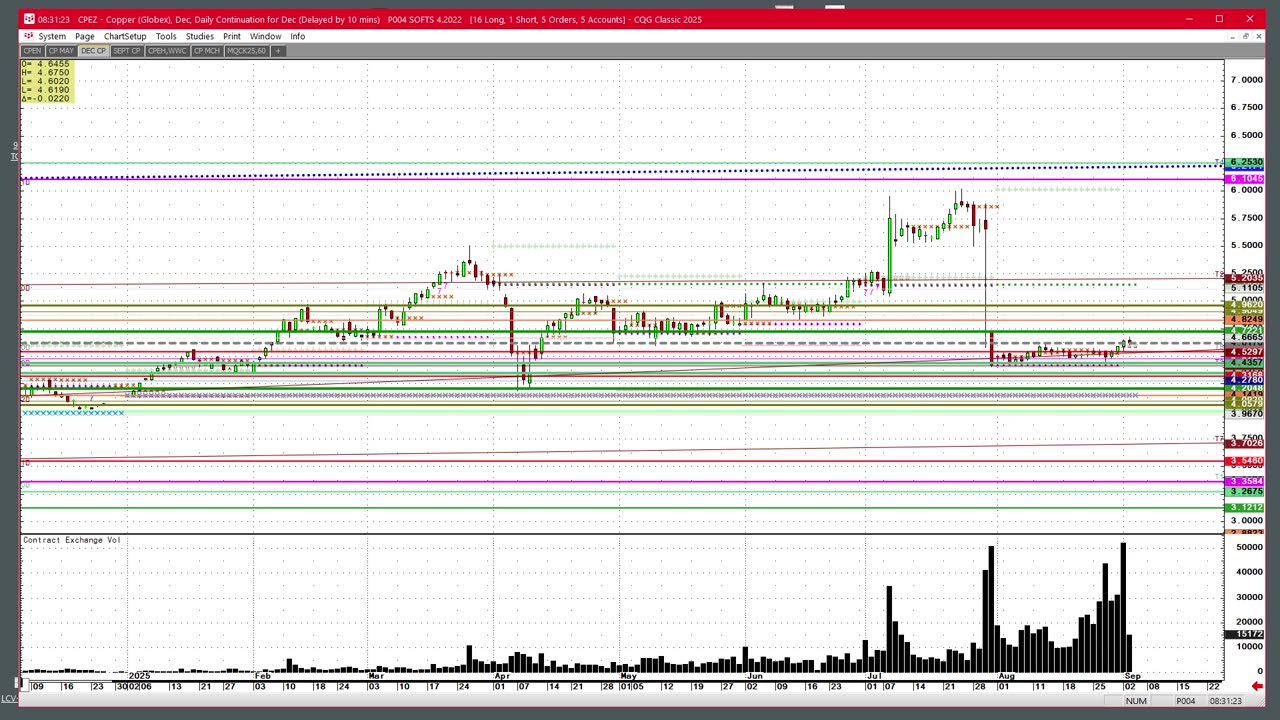Click the CQG icon beside System menu
This screenshot has height=720, width=1280.
tap(29, 36)
